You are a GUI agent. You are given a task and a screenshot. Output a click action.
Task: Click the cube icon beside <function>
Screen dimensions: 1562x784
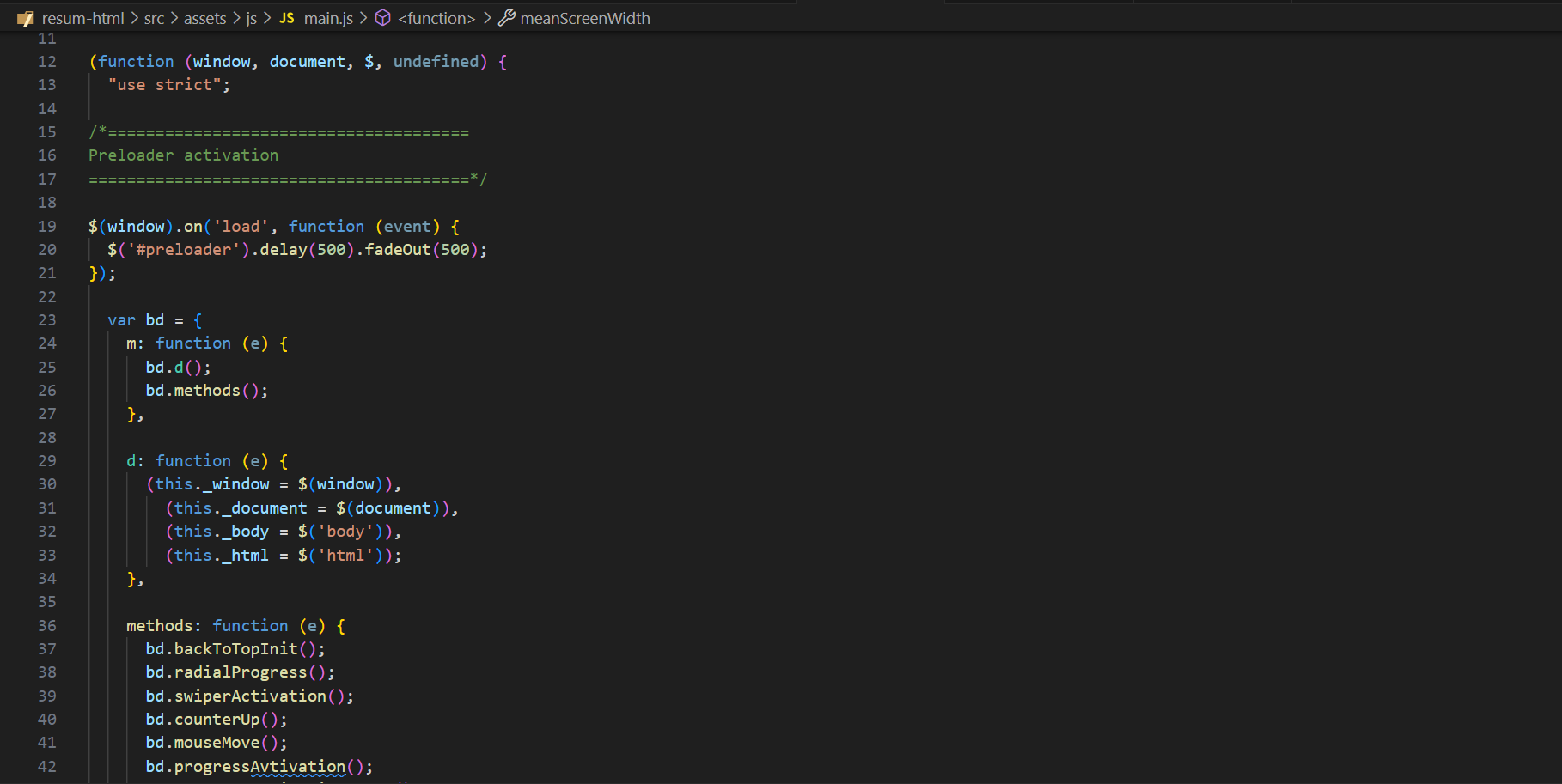tap(383, 18)
